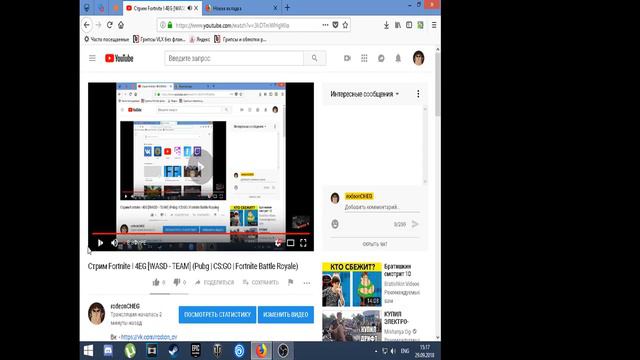
Task: Go to the YouTube home logo
Action: point(119,58)
